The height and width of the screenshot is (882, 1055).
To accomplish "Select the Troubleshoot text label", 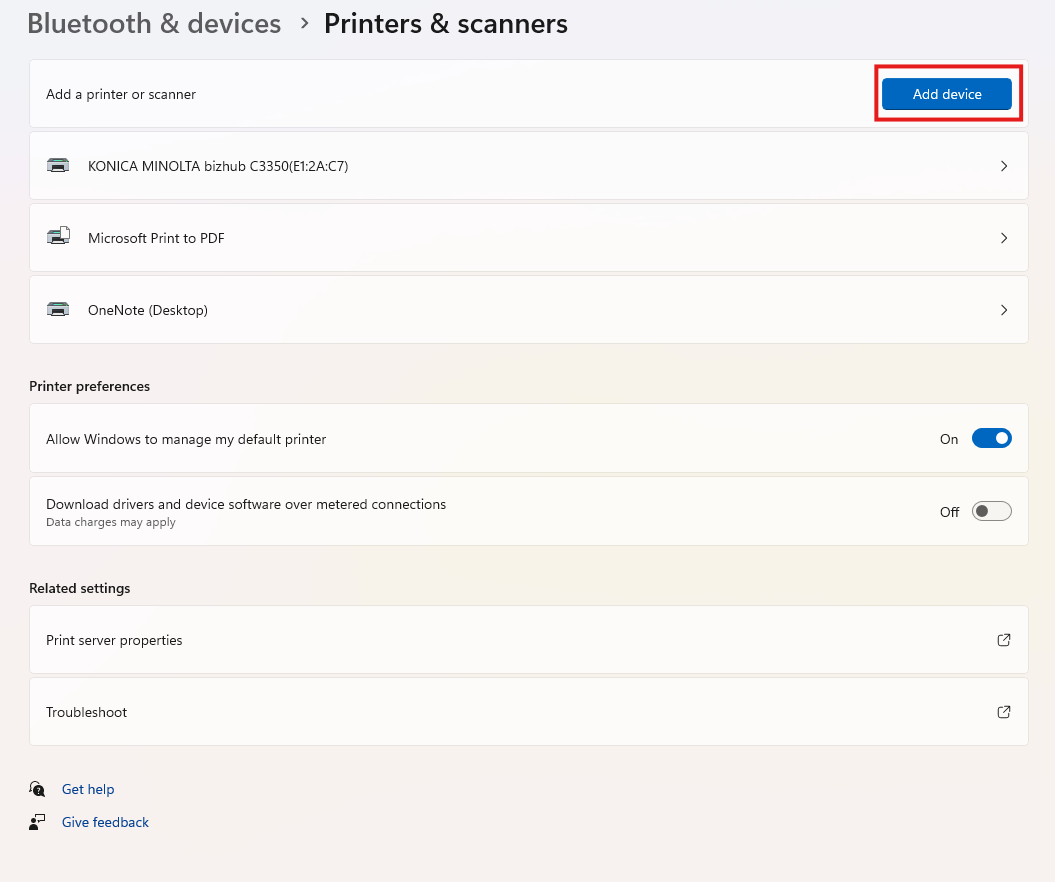I will pyautogui.click(x=87, y=712).
